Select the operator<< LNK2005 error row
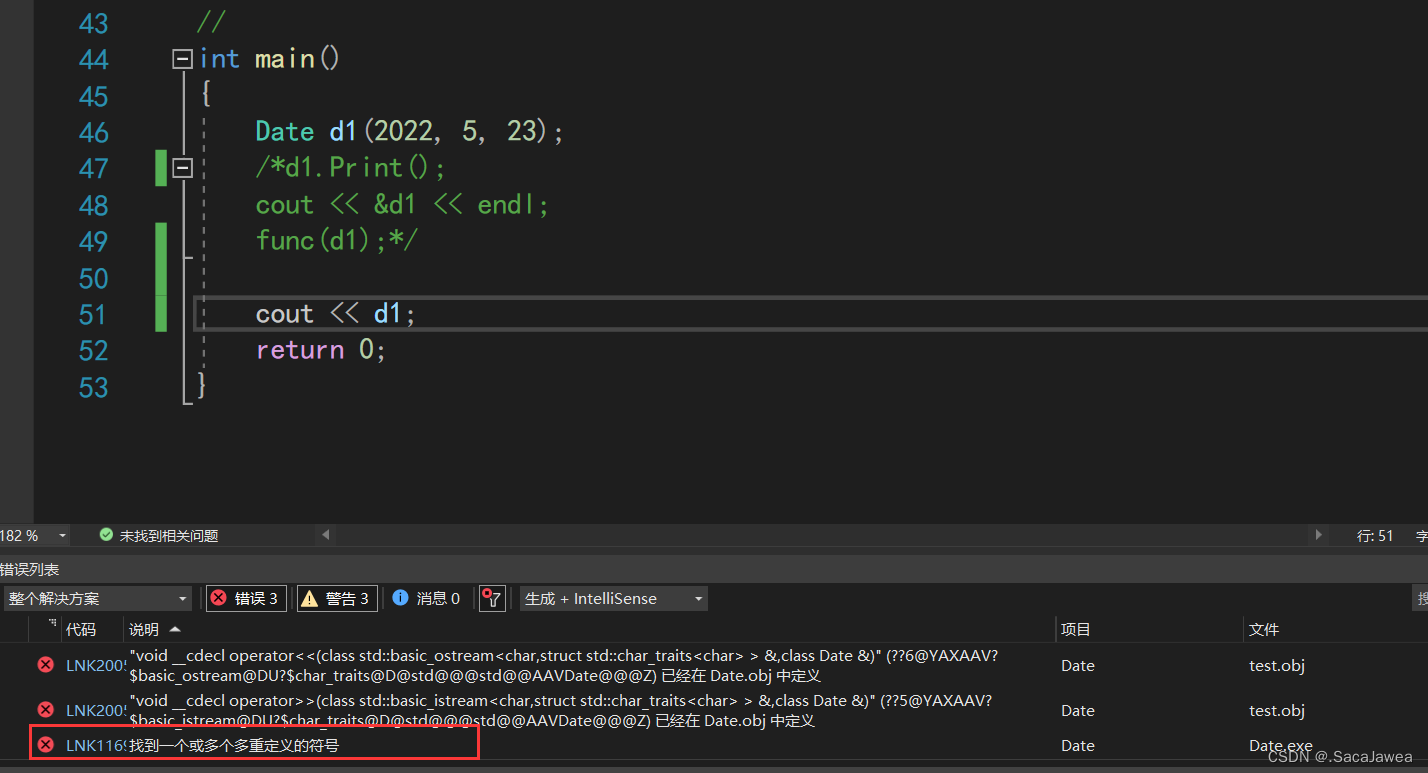This screenshot has width=1428, height=773. pos(714,666)
